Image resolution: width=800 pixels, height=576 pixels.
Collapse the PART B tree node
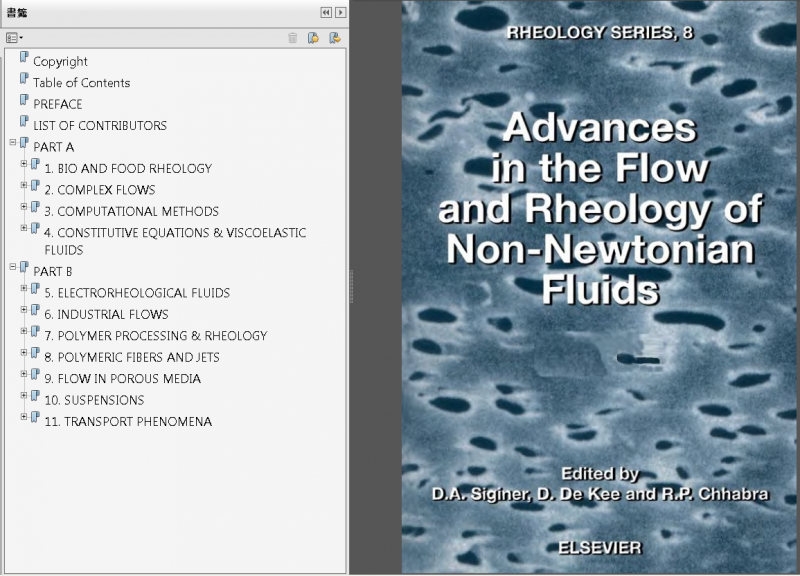point(13,267)
